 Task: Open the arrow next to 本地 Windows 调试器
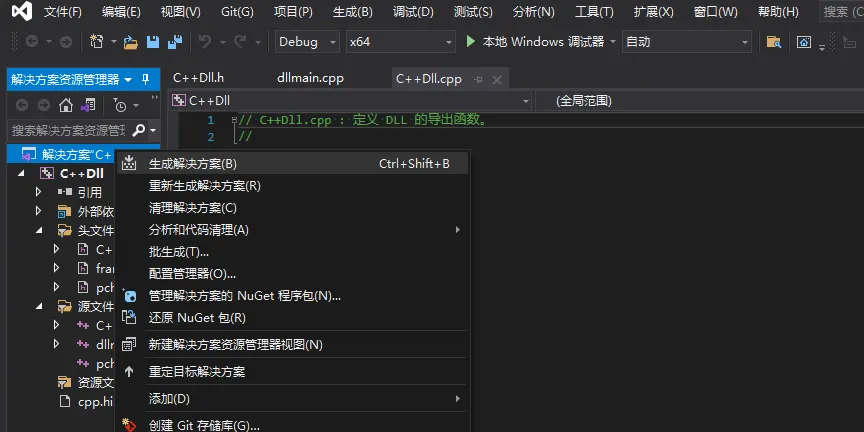click(x=613, y=42)
